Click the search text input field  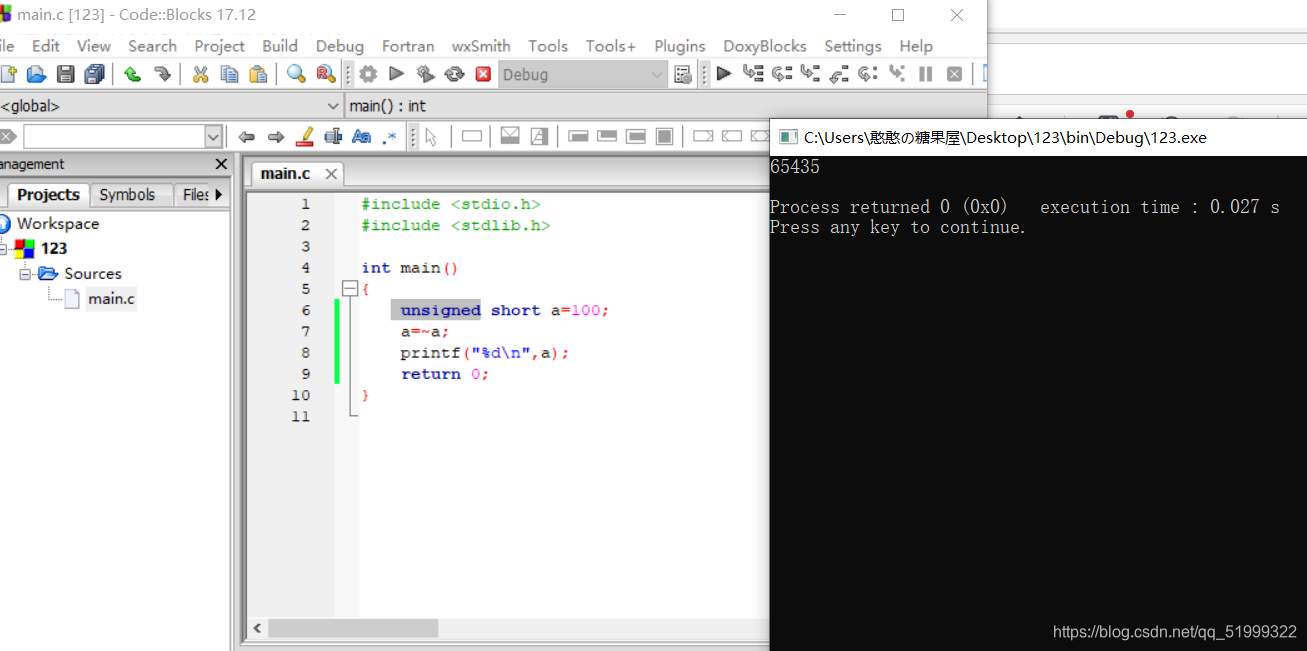(x=114, y=137)
